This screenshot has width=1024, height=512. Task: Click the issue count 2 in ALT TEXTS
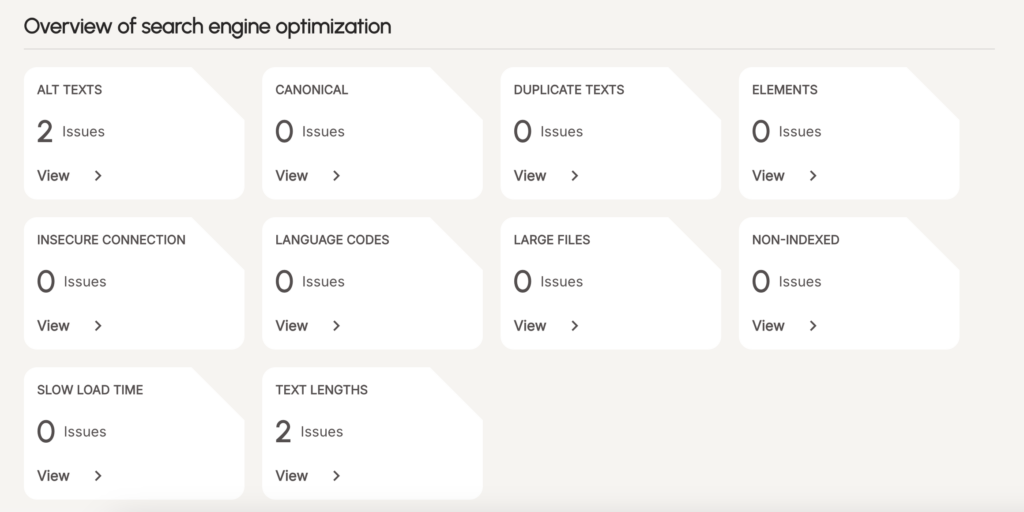point(44,132)
